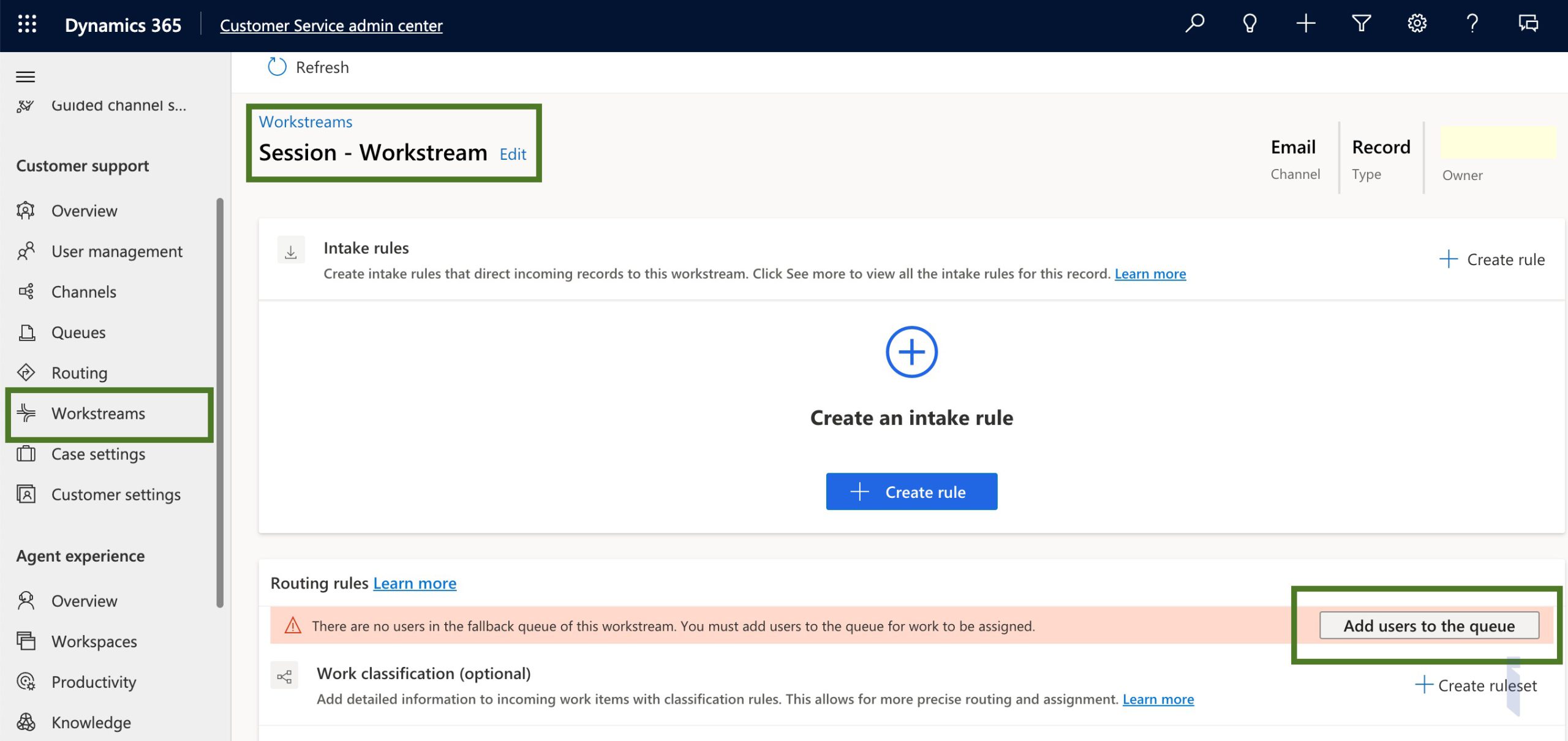The height and width of the screenshot is (741, 1568).
Task: Click Edit next to Session - Workstream
Action: tap(513, 154)
